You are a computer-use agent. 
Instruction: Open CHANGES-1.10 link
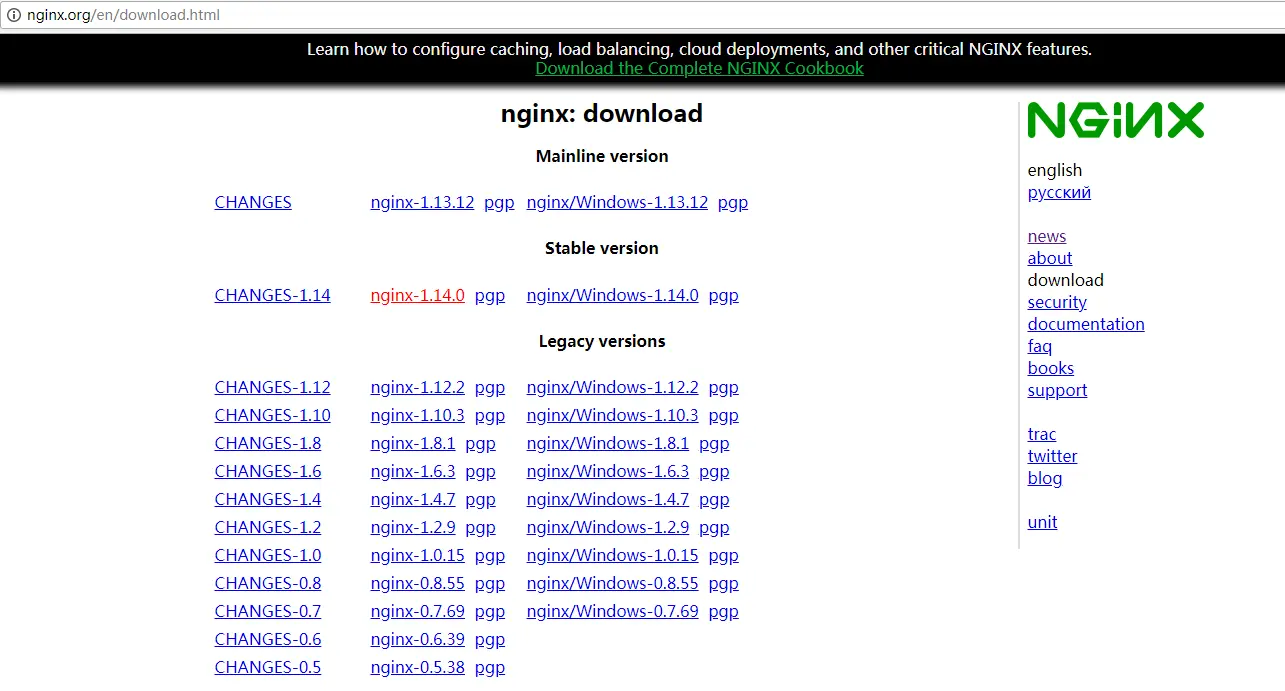point(272,415)
